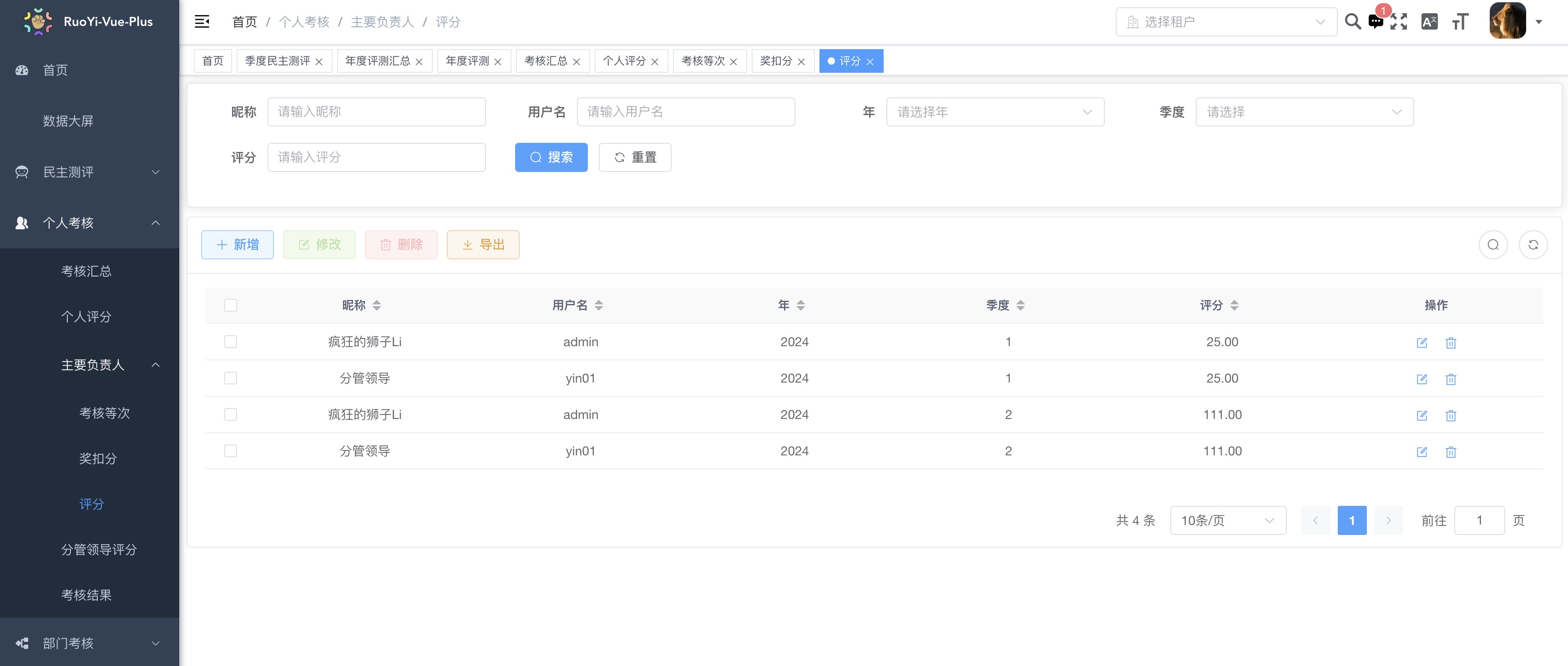Click the 首页 breadcrumb link

[245, 22]
